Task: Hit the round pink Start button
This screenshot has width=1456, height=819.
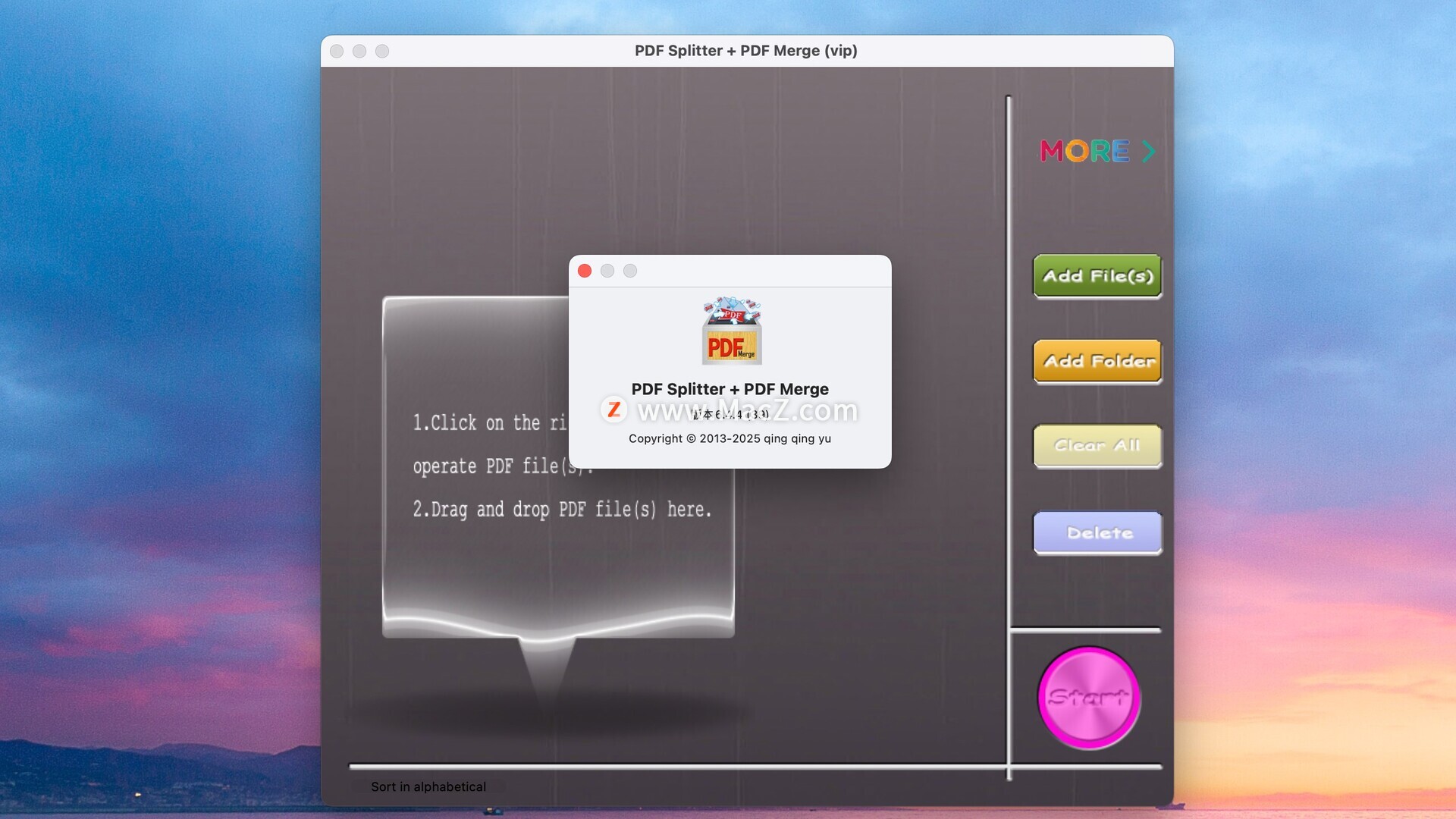Action: tap(1089, 698)
